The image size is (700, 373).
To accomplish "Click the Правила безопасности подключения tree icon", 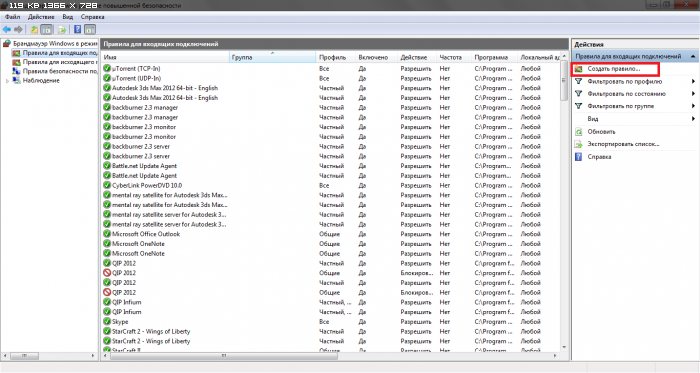I will [17, 71].
